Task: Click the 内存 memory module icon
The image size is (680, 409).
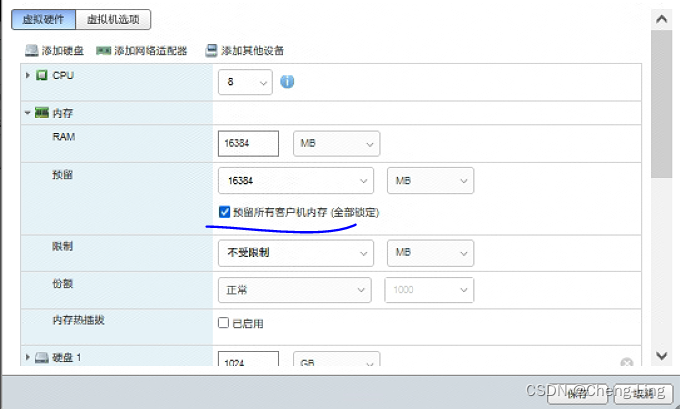Action: point(42,113)
